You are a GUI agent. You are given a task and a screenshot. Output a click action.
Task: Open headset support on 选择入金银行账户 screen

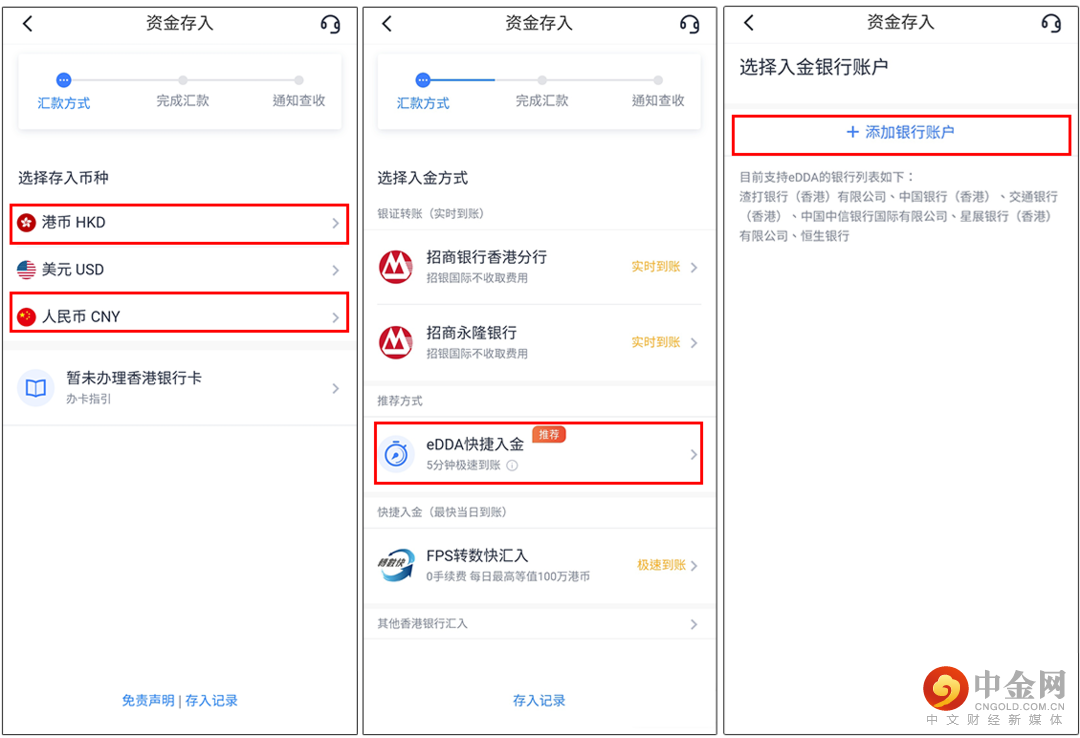(1051, 23)
